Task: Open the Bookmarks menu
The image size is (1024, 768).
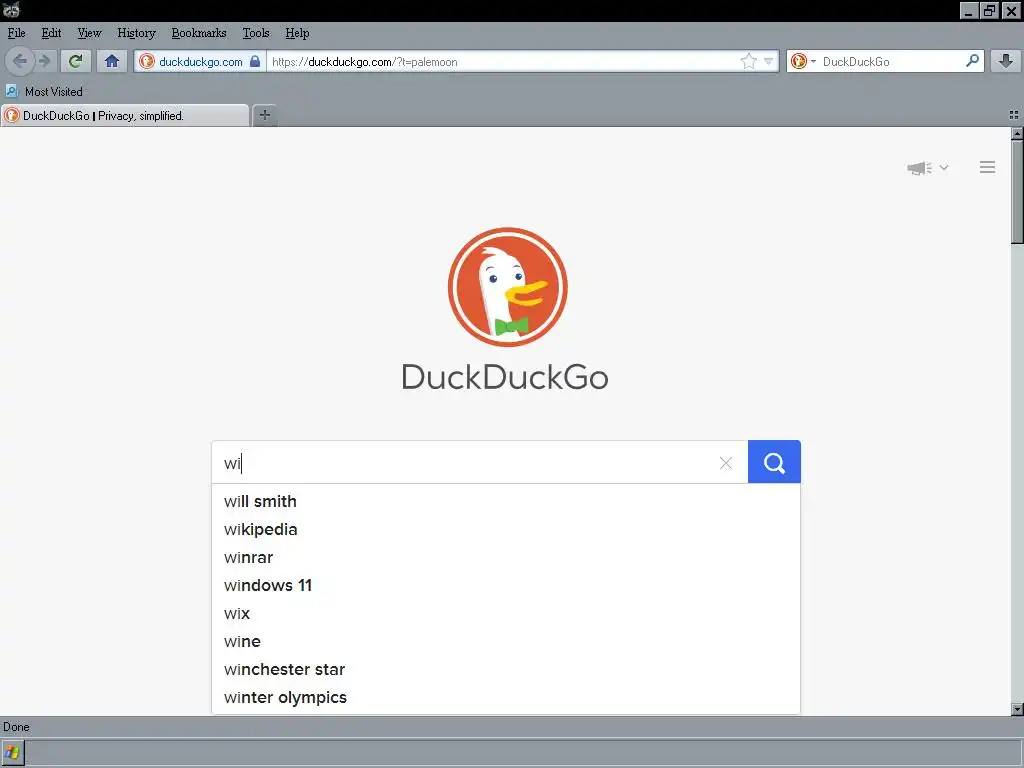Action: (x=199, y=33)
